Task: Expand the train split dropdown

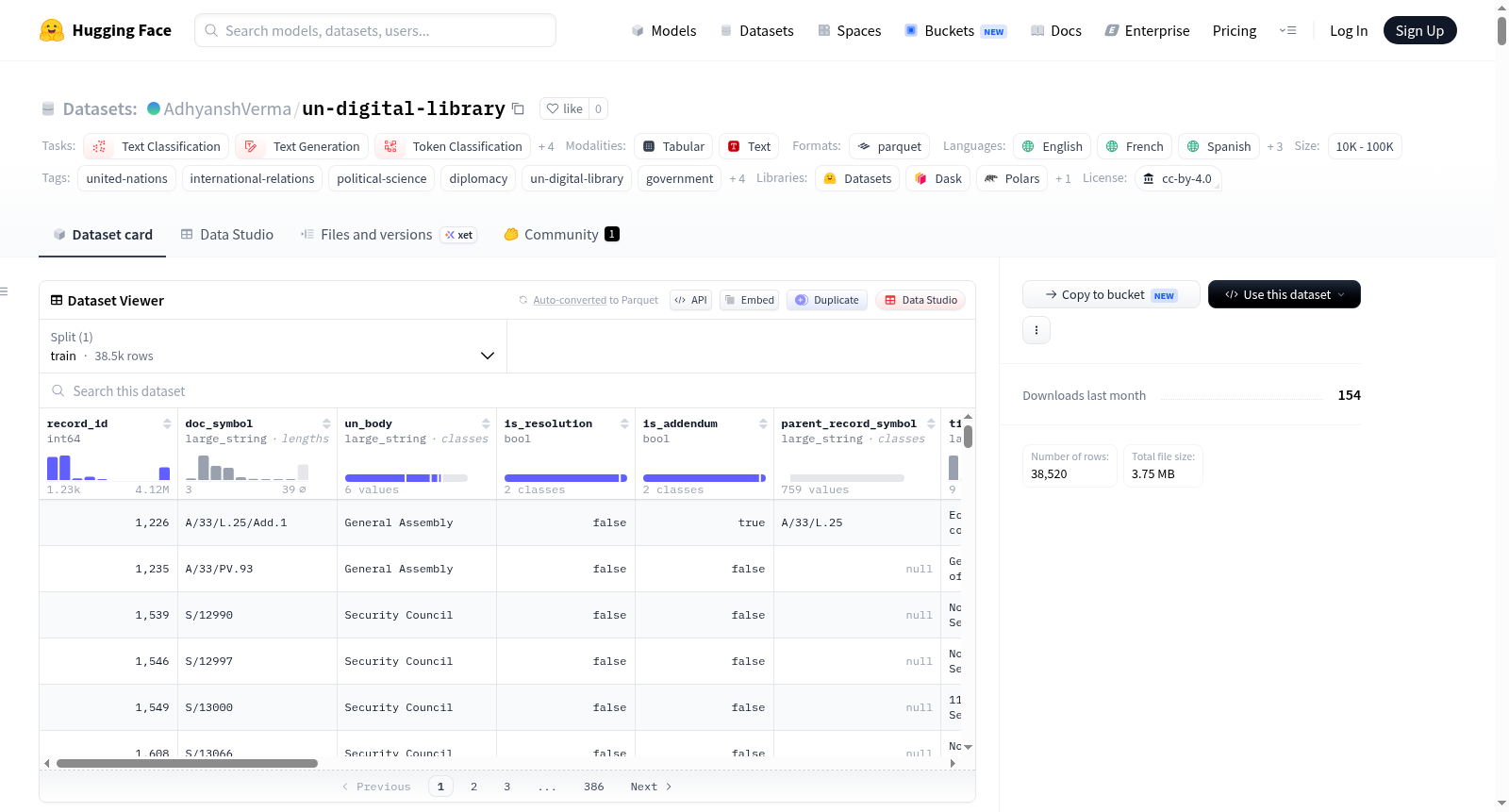Action: tap(273, 346)
